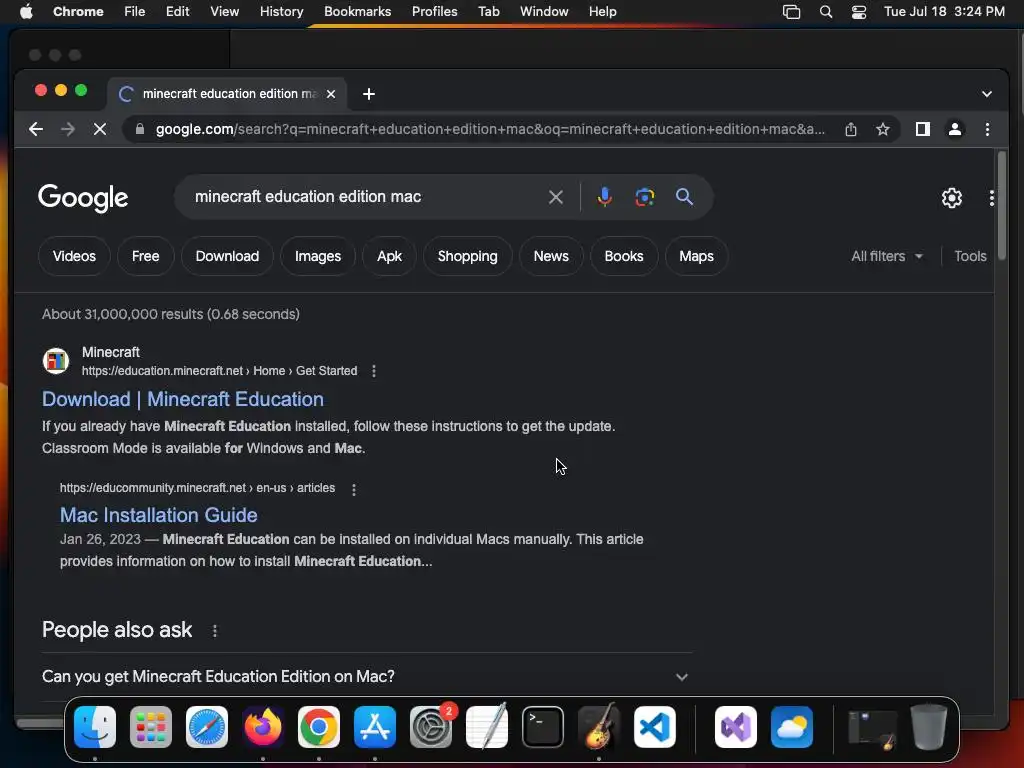Open the Chrome profile avatar icon
The width and height of the screenshot is (1024, 768).
click(955, 129)
